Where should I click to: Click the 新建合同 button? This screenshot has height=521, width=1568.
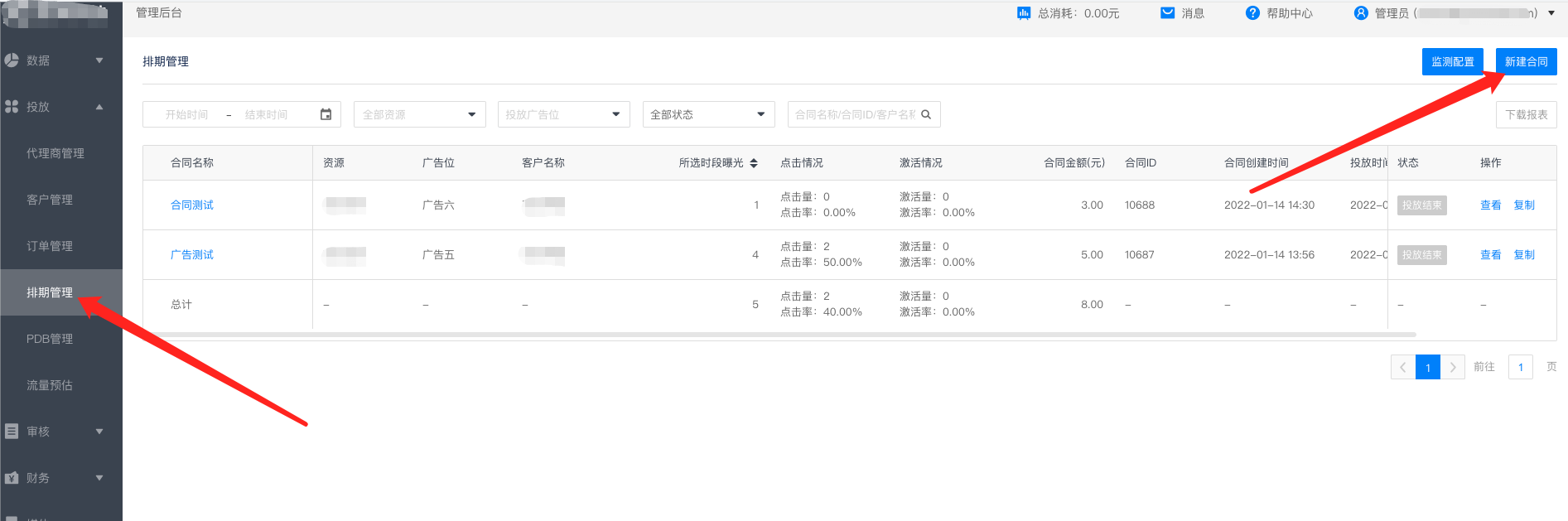point(1526,61)
